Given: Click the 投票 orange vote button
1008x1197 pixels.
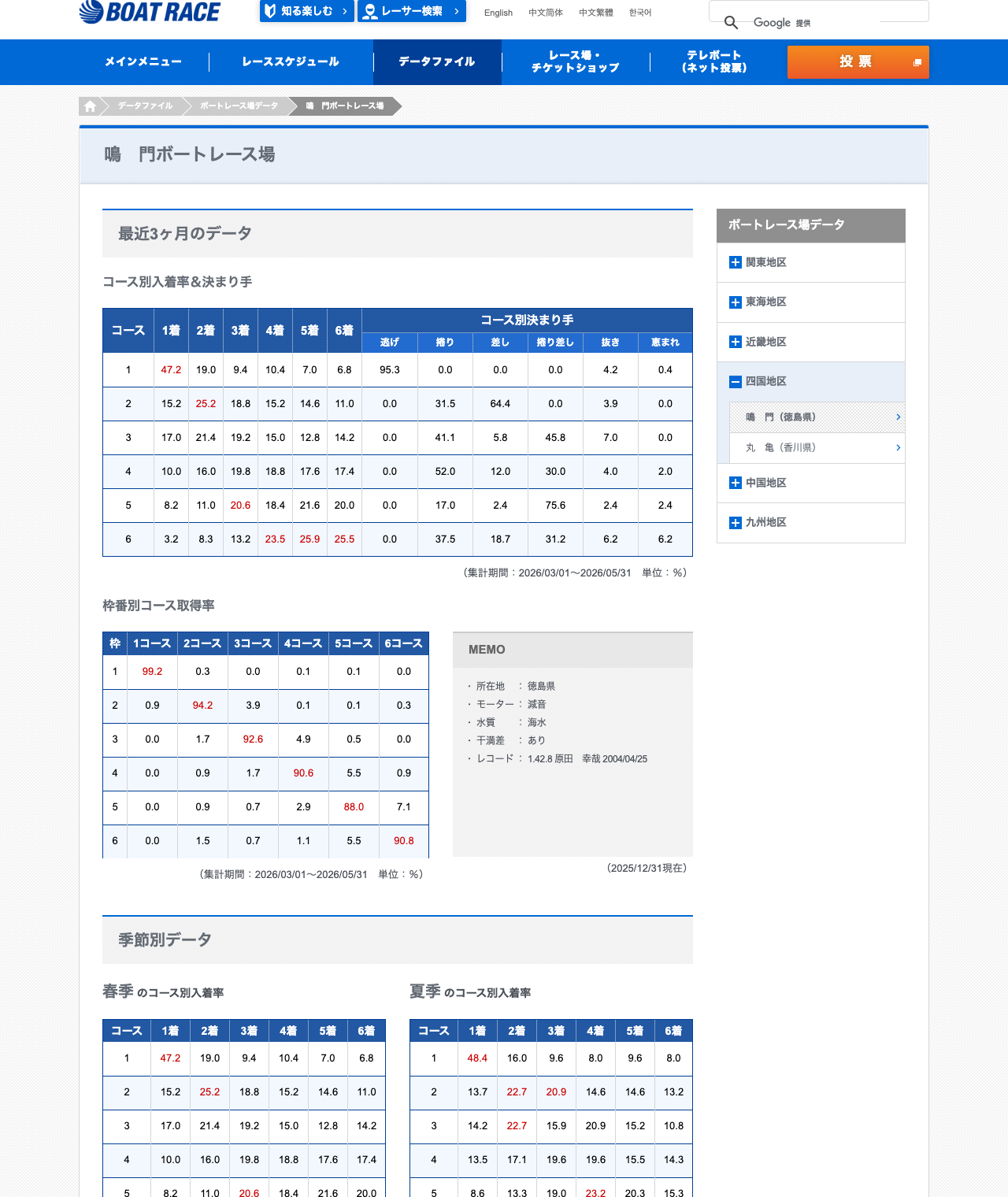Looking at the screenshot, I should 858,61.
